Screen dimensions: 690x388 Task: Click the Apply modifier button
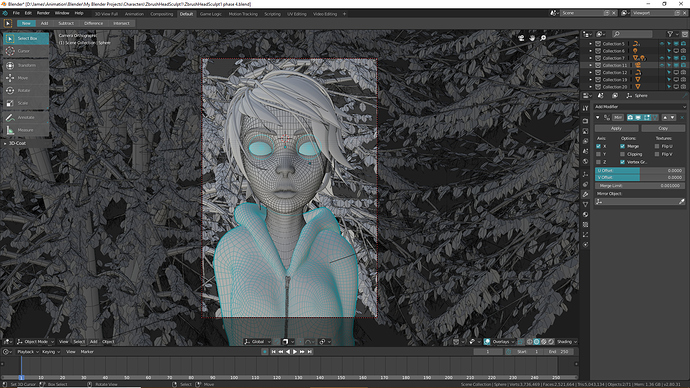(x=617, y=128)
